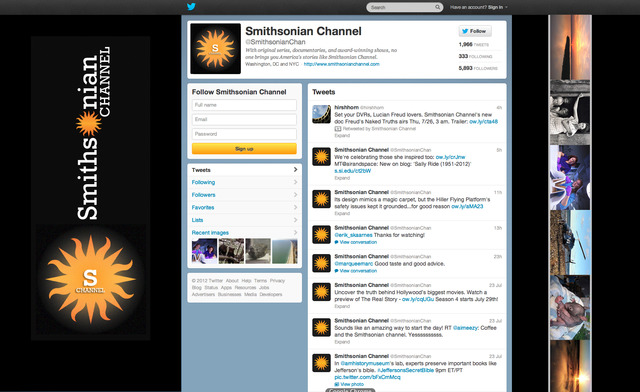Open the pic.twitter.com/bFxCmMcq link
The width and height of the screenshot is (640, 392).
coord(367,377)
